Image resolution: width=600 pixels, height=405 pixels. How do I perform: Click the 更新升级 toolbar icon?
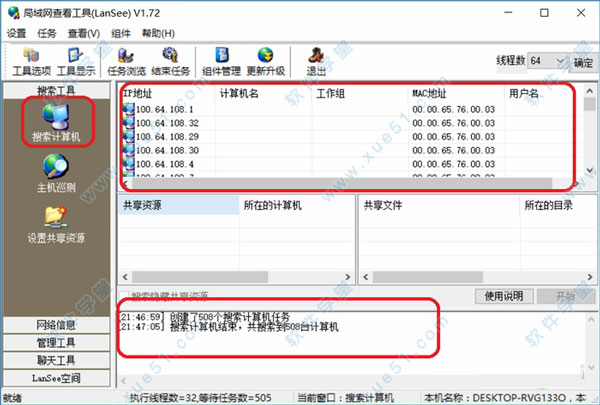(x=267, y=62)
